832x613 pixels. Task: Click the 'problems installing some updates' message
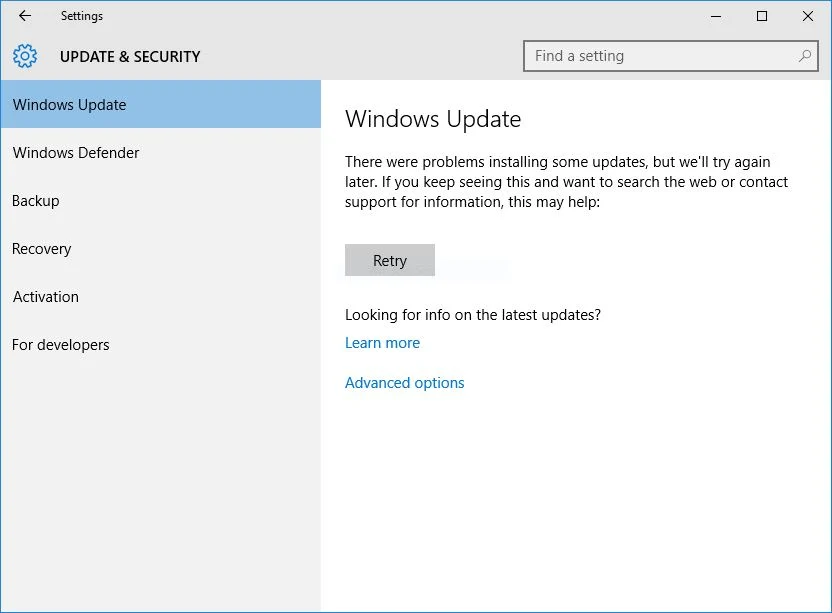coord(566,182)
